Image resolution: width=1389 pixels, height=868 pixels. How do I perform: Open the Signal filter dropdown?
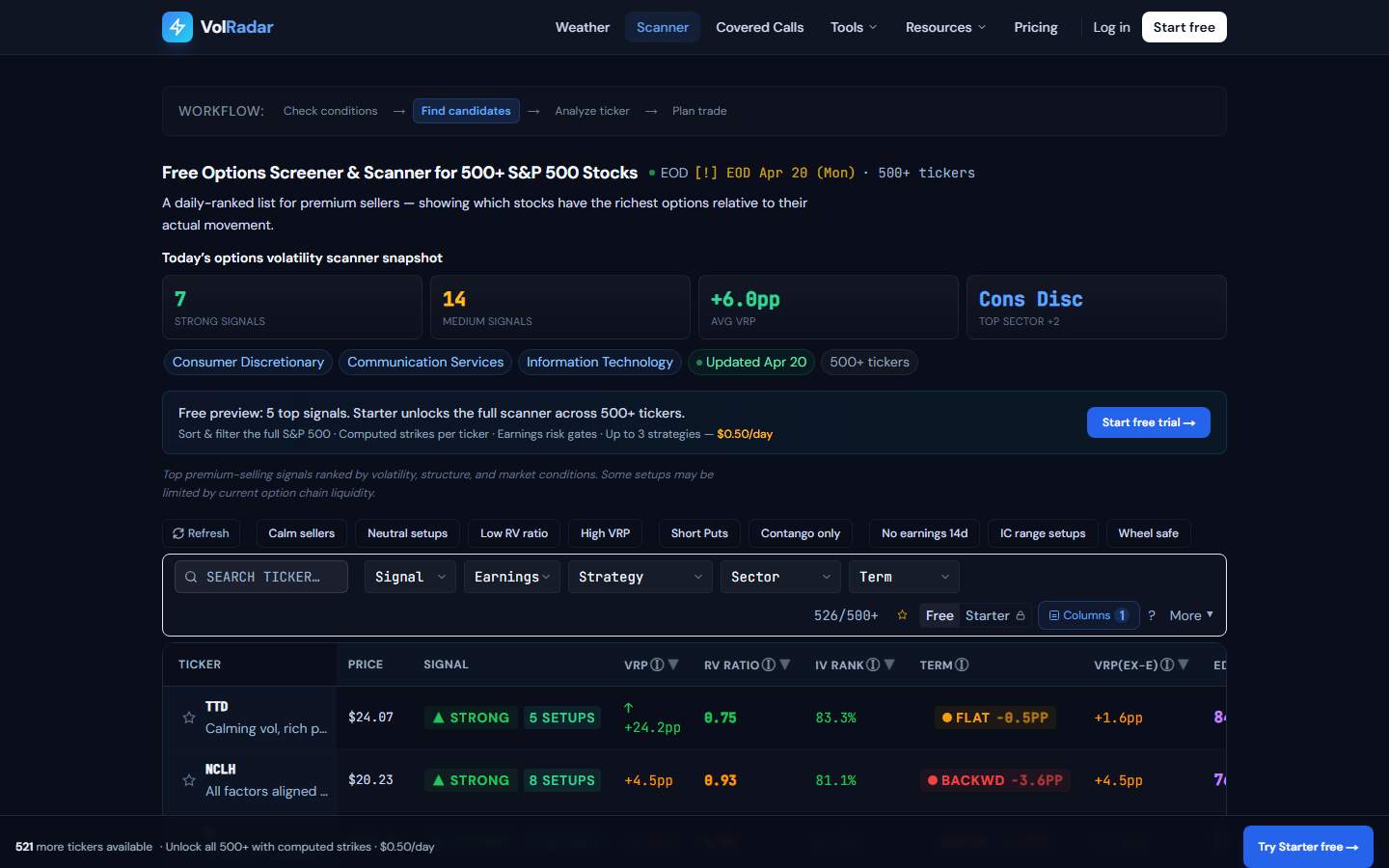point(410,577)
